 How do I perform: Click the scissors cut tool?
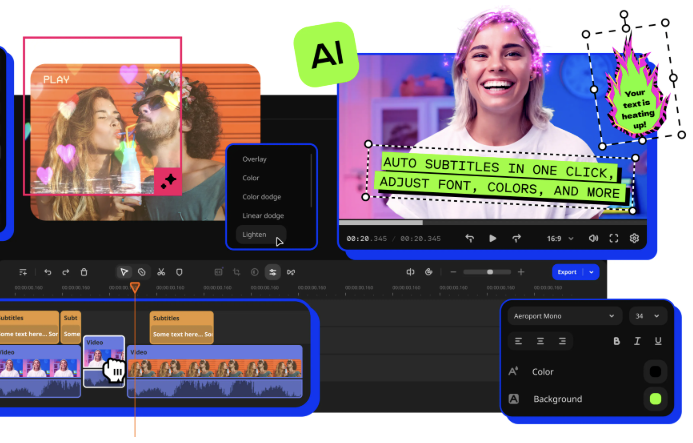(x=161, y=272)
